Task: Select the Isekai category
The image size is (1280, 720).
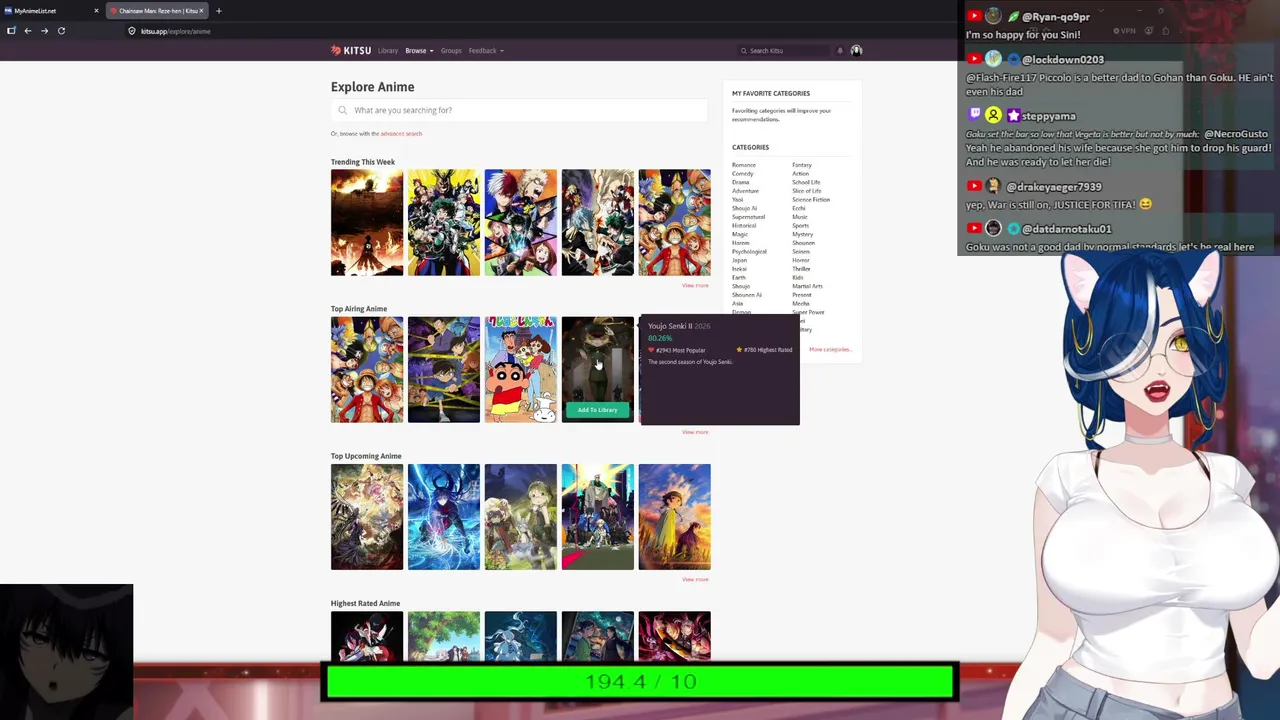Action: (x=740, y=269)
